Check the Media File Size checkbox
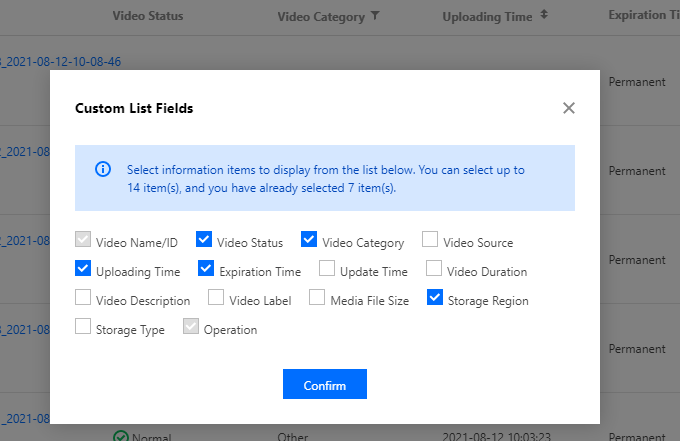Image resolution: width=680 pixels, height=441 pixels. click(x=317, y=297)
